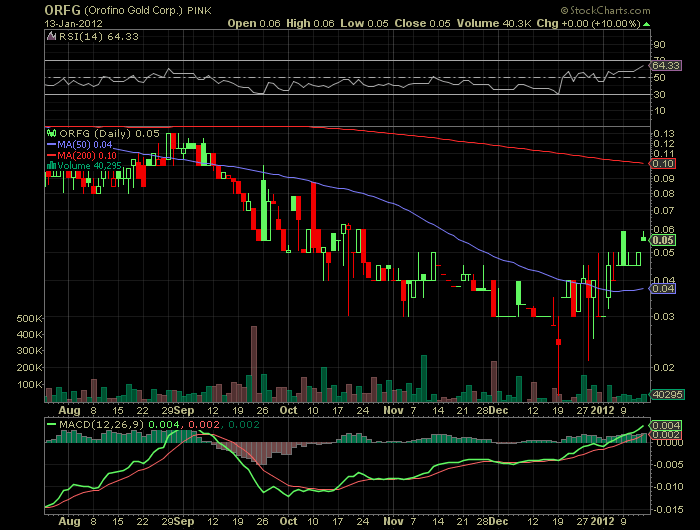Click the 0.02 price axis label
This screenshot has width=700, height=530.
coord(663,367)
